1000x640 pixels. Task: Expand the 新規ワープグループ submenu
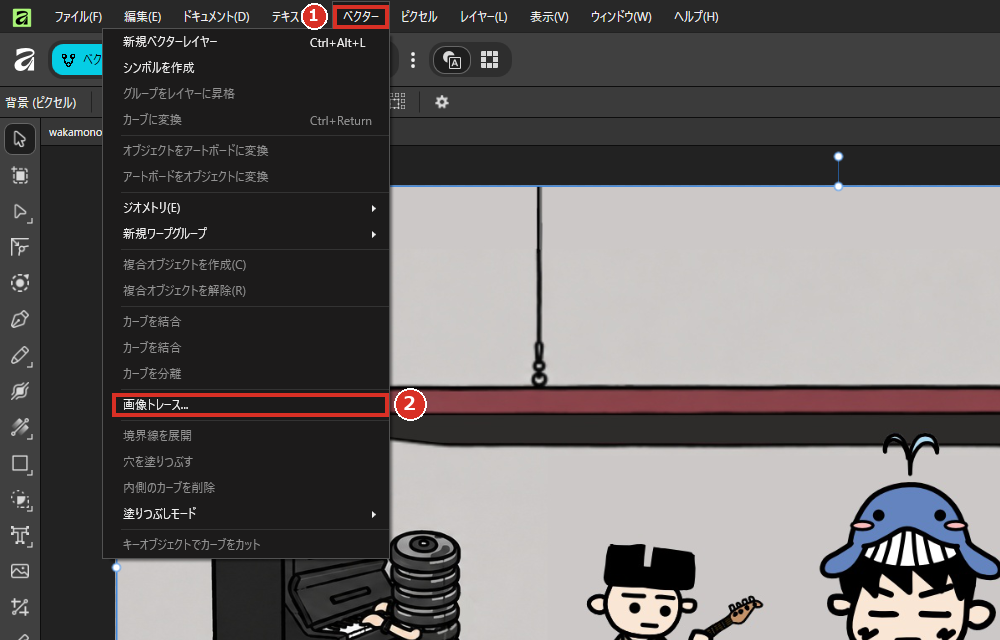[x=246, y=234]
